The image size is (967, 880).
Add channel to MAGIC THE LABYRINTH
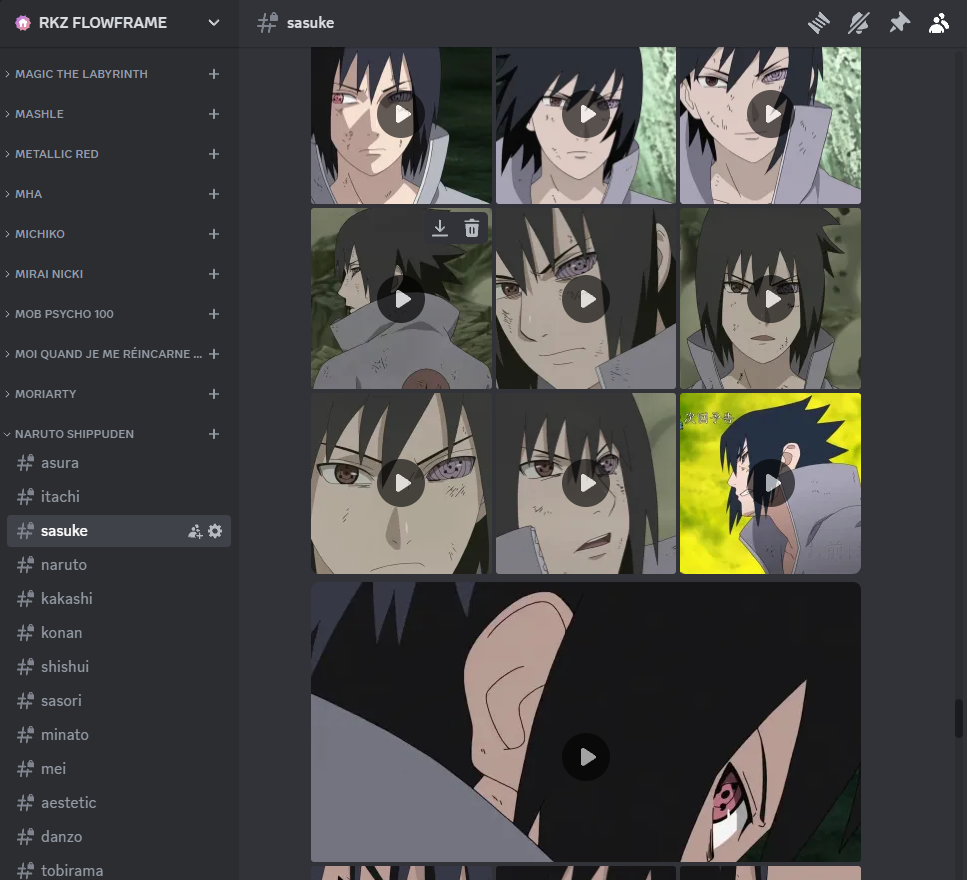[x=214, y=74]
